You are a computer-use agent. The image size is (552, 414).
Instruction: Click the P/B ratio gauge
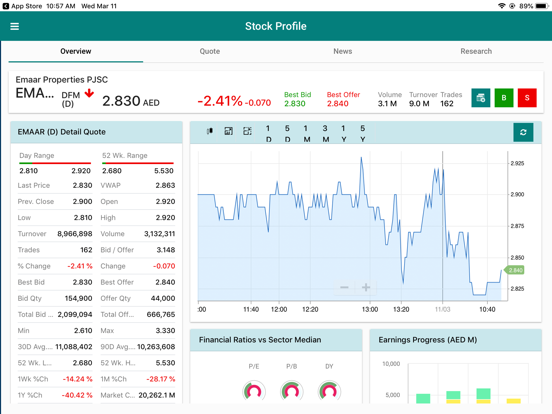pyautogui.click(x=291, y=391)
